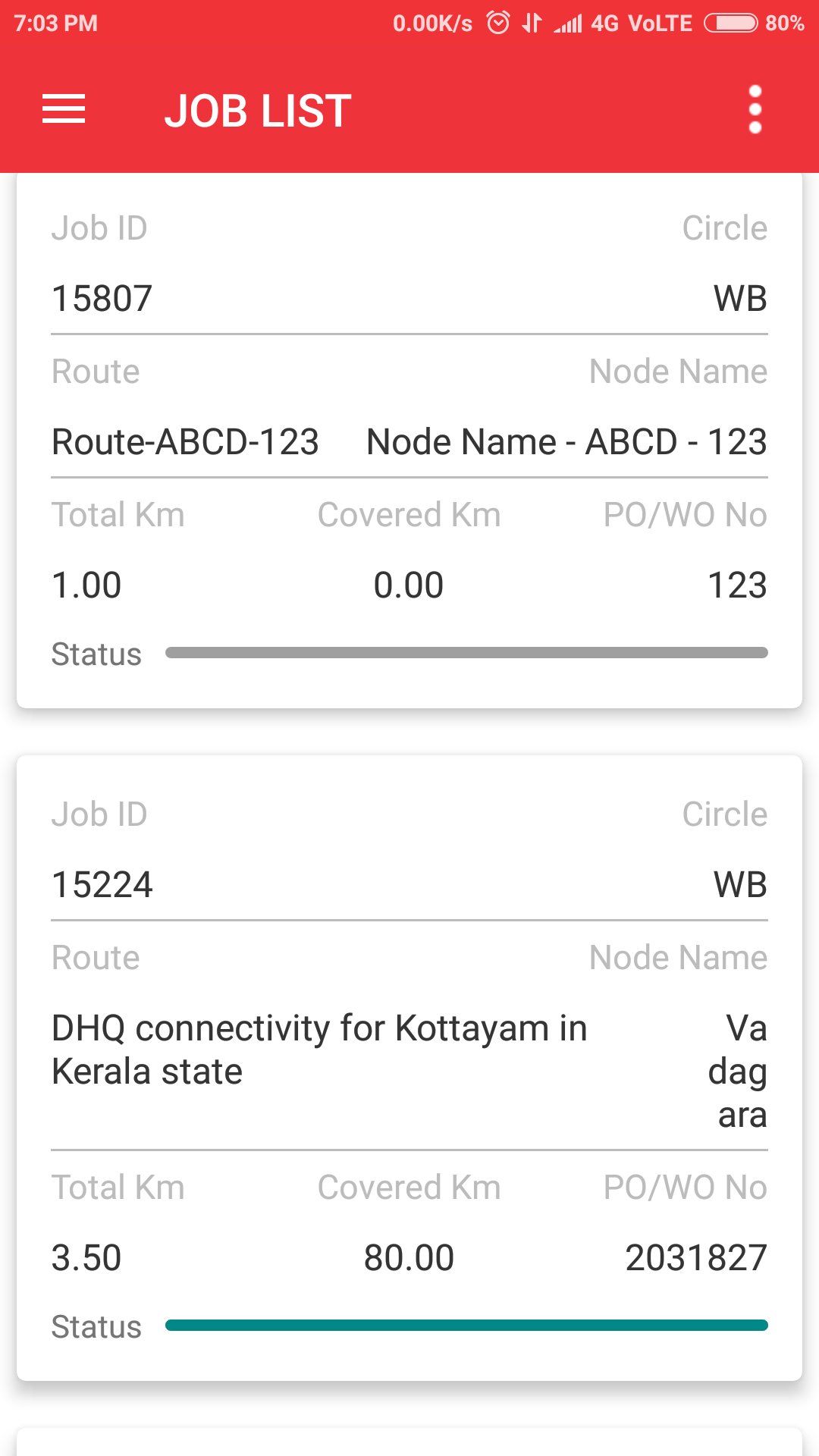Select Route-ABCD-123 route text
819x1456 pixels.
point(185,441)
